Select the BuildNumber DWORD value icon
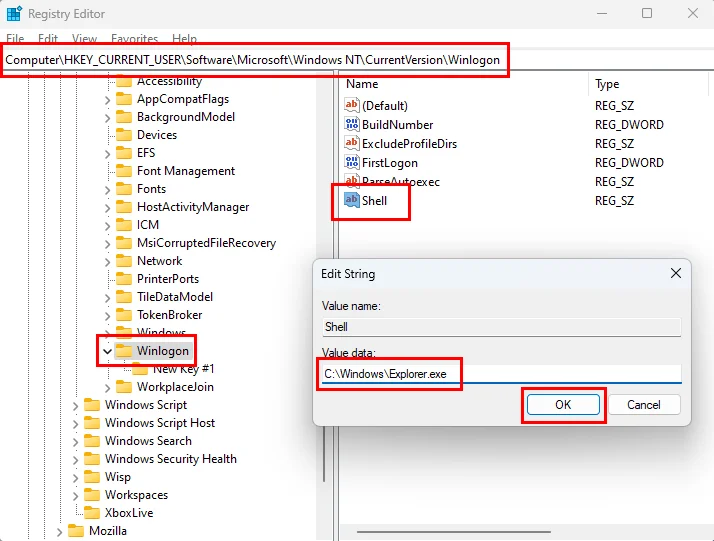Screen dimensions: 714x541 (x=352, y=124)
